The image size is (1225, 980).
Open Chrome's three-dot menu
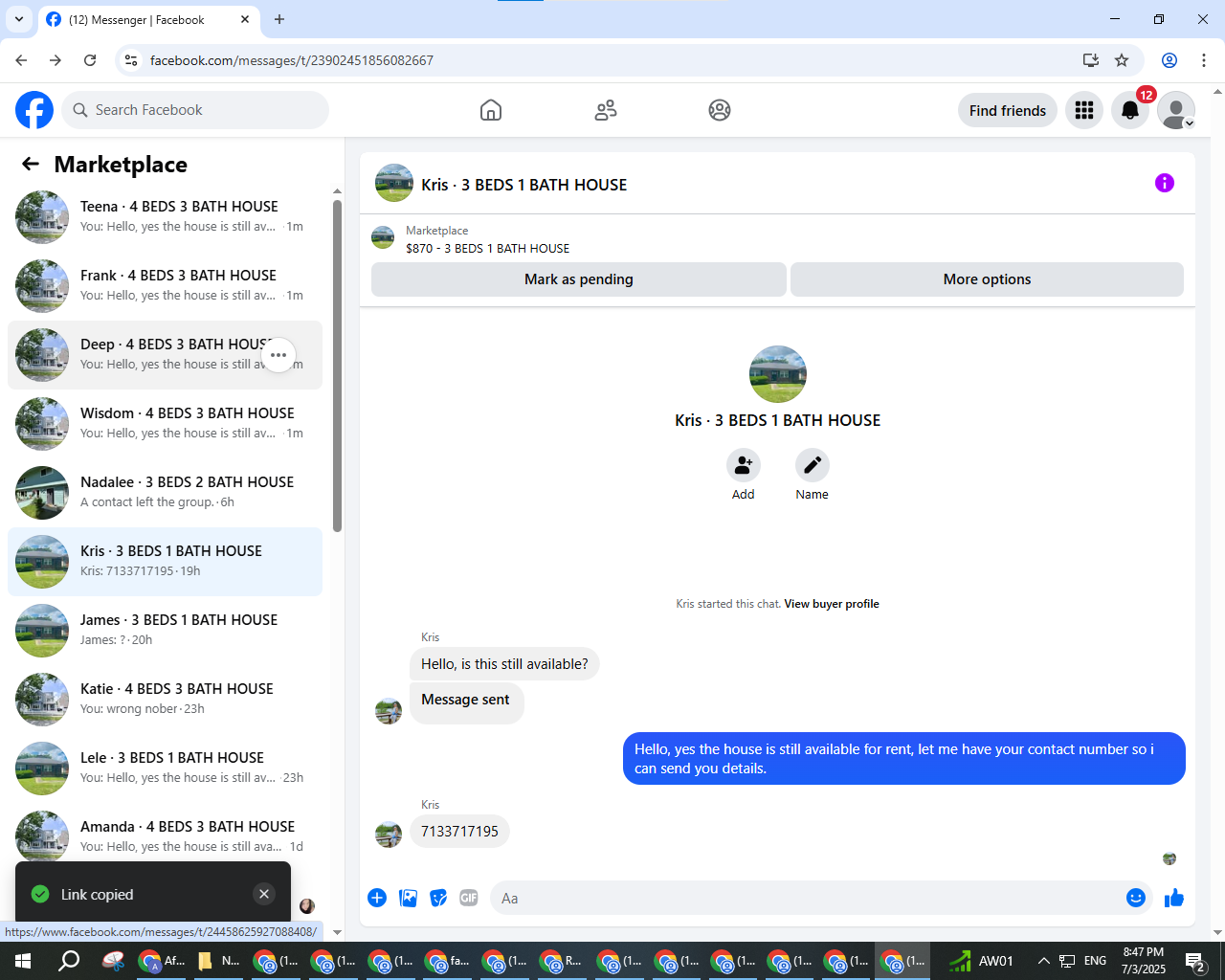pos(1204,60)
